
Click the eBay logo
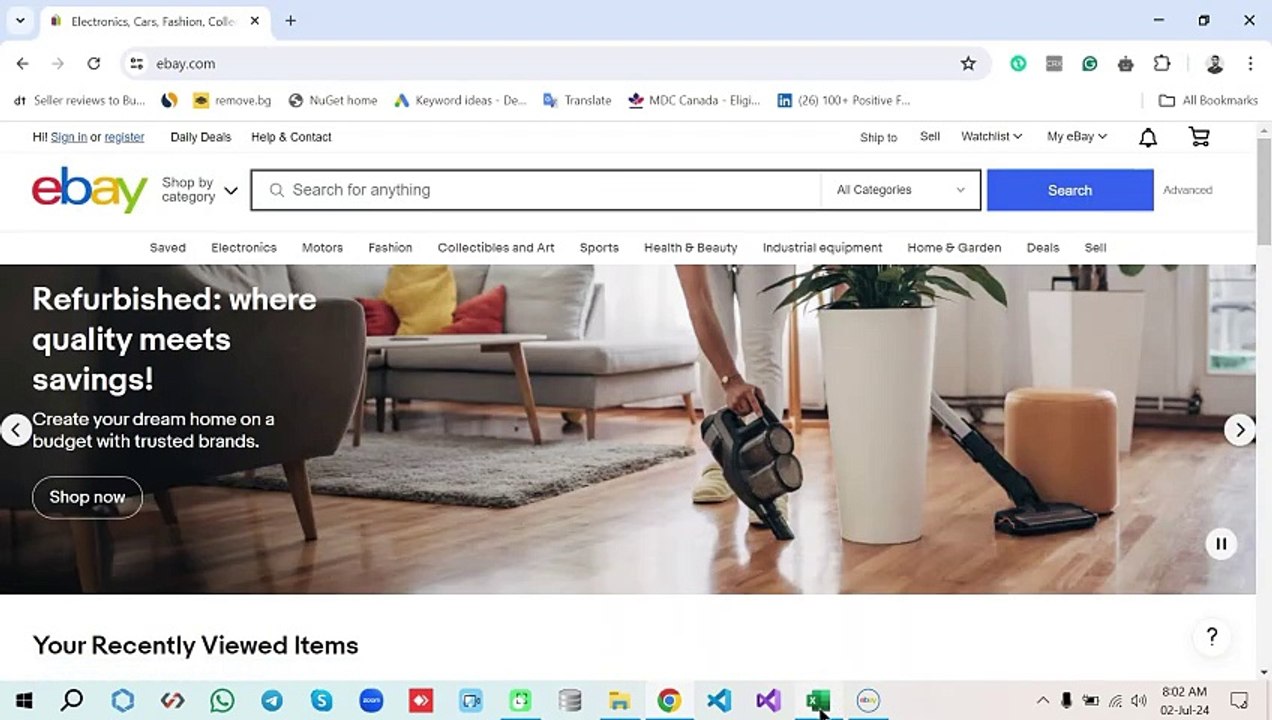point(90,189)
